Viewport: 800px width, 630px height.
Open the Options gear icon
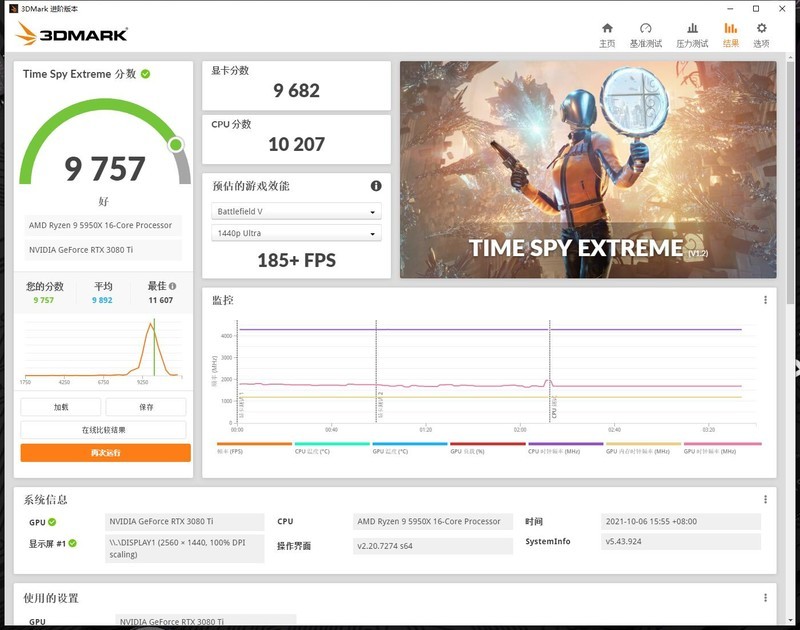(761, 30)
